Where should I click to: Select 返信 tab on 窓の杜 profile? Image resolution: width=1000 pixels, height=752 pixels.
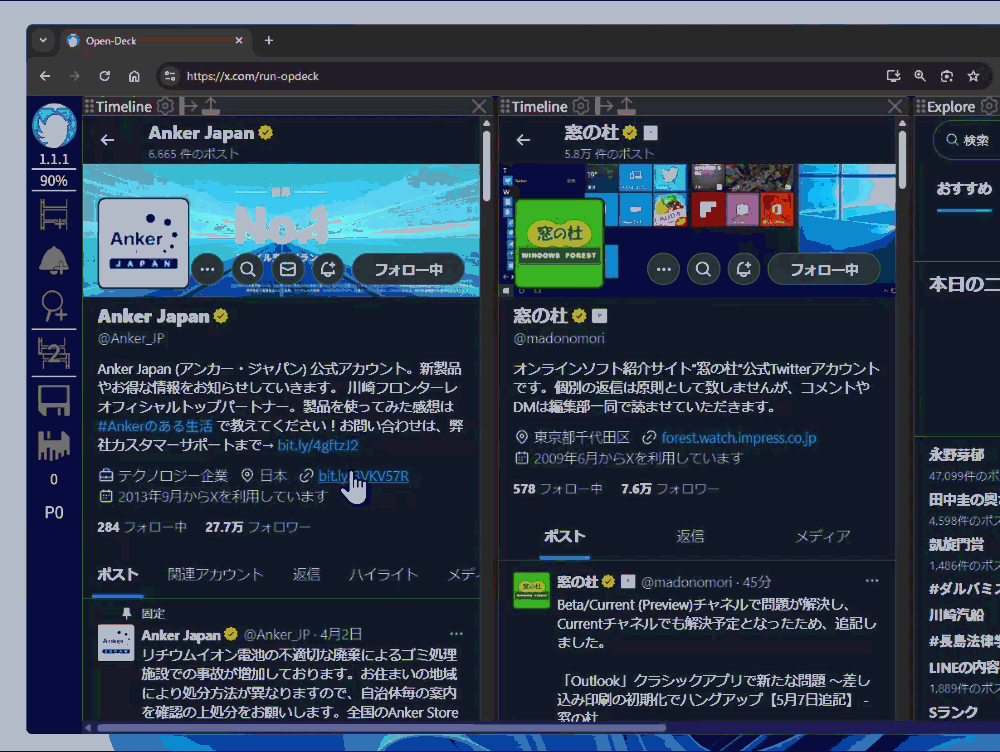click(690, 536)
